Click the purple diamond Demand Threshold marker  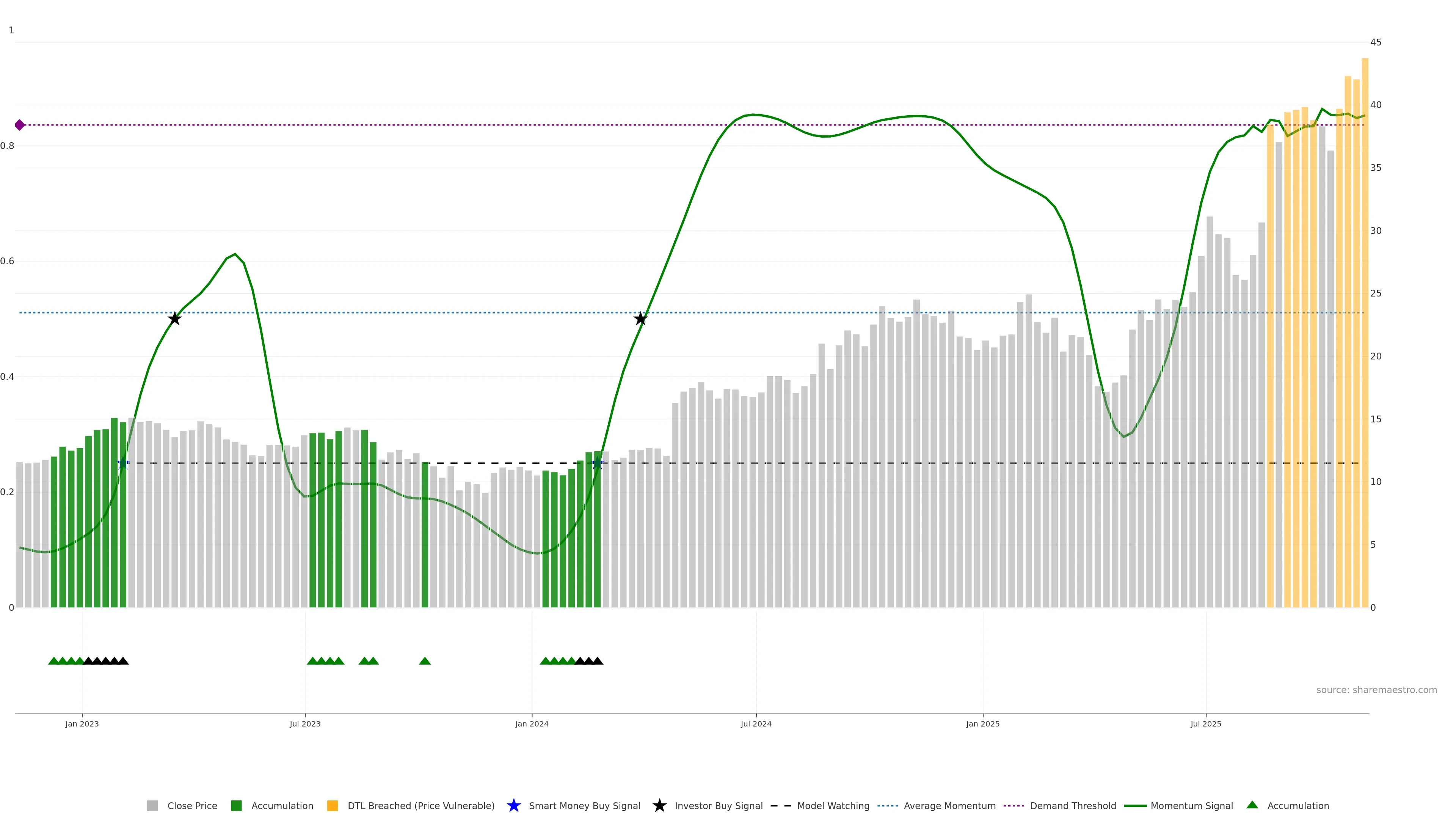click(20, 125)
